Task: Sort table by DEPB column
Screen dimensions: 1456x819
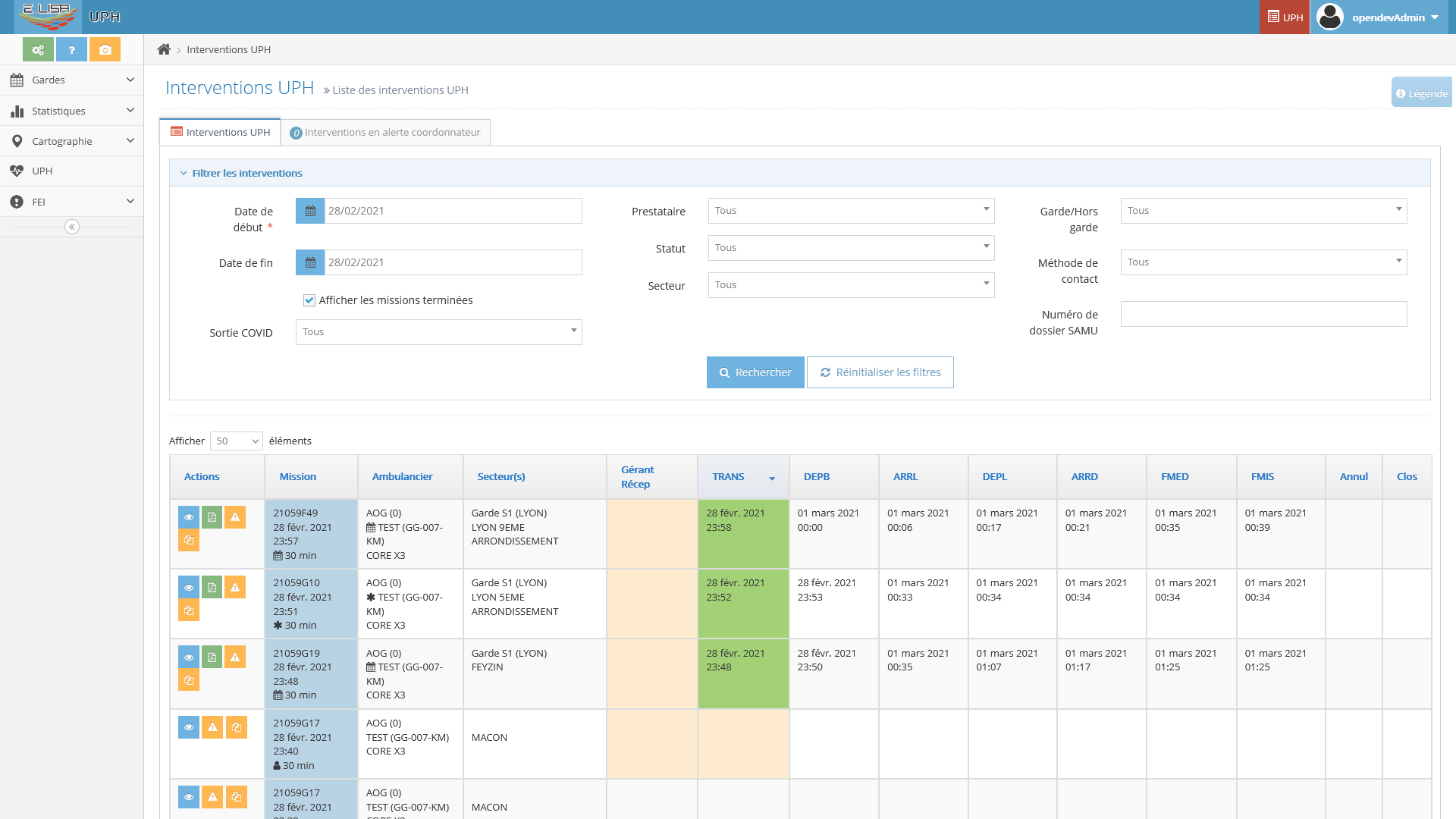Action: coord(833,476)
